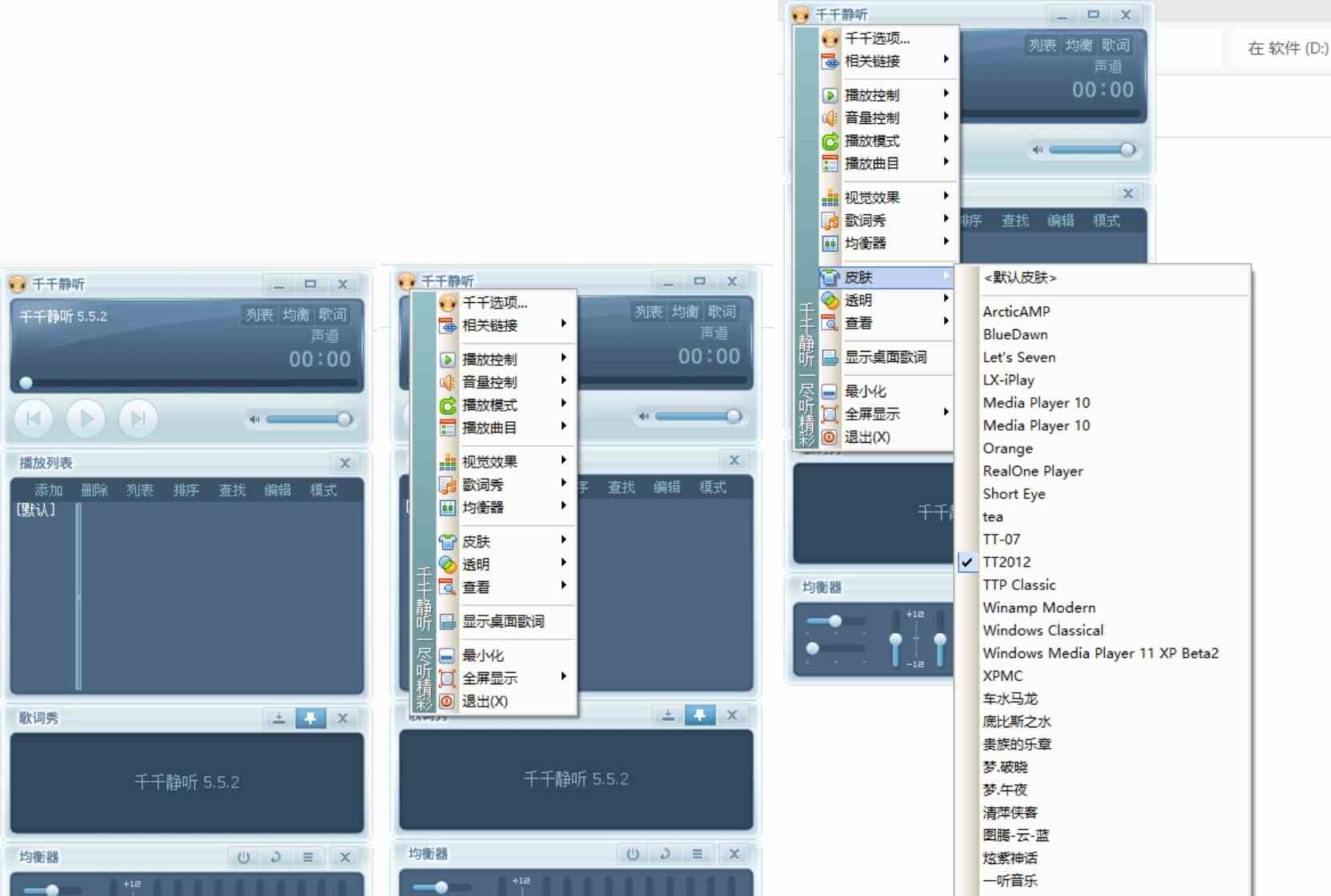Click the 播放控制 play icon in right player's menu
This screenshot has height=896, width=1331.
pos(831,95)
